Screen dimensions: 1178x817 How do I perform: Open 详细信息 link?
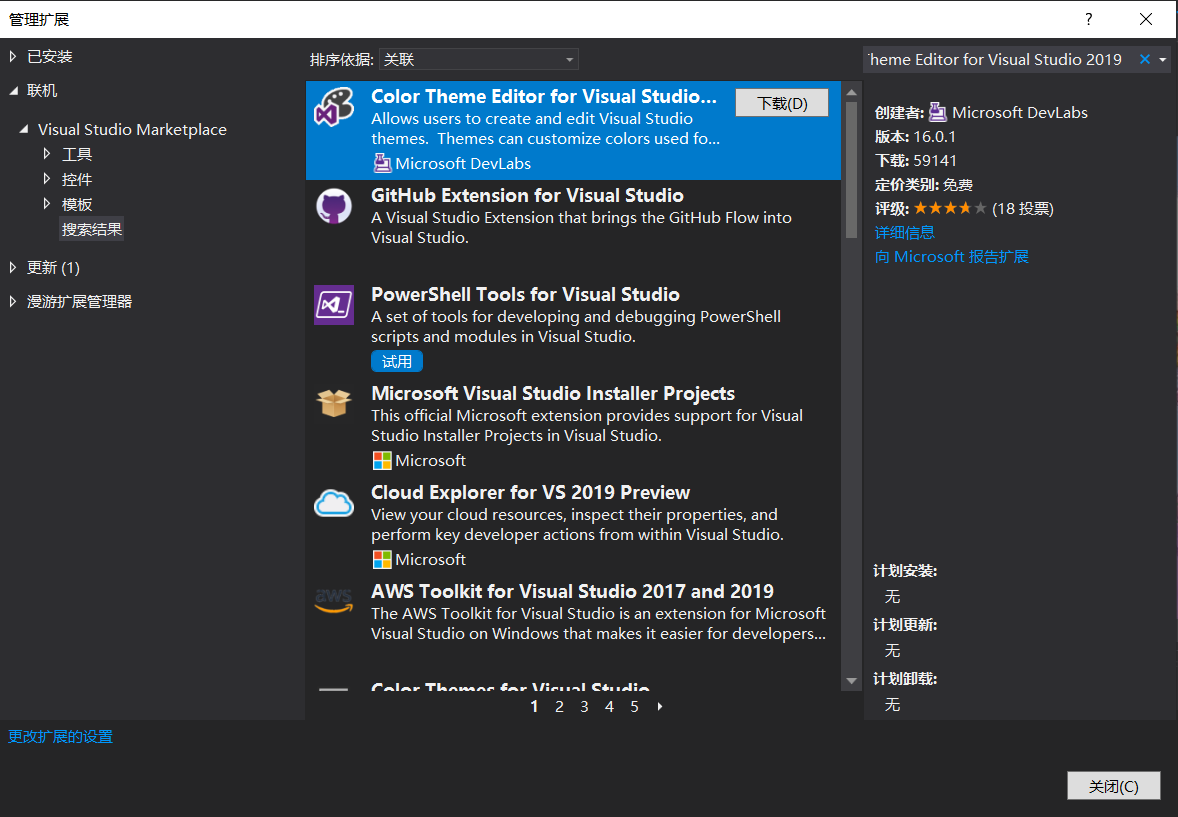[x=905, y=232]
